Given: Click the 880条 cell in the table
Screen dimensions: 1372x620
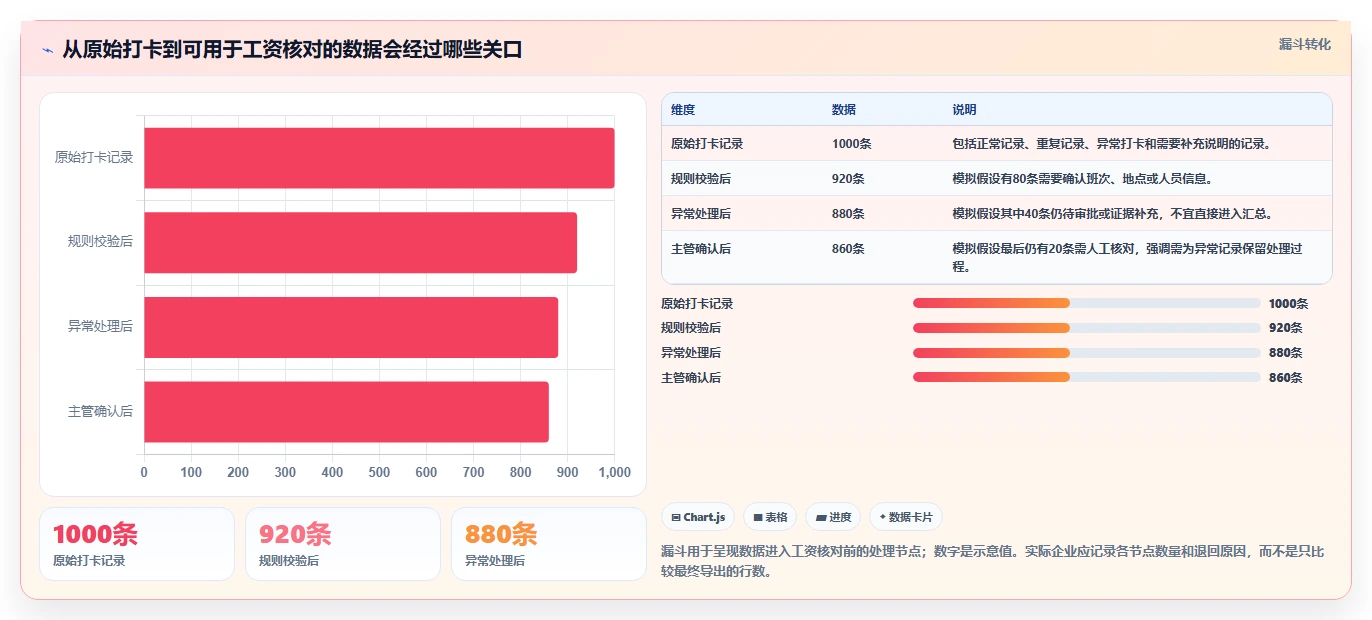Looking at the screenshot, I should point(849,214).
